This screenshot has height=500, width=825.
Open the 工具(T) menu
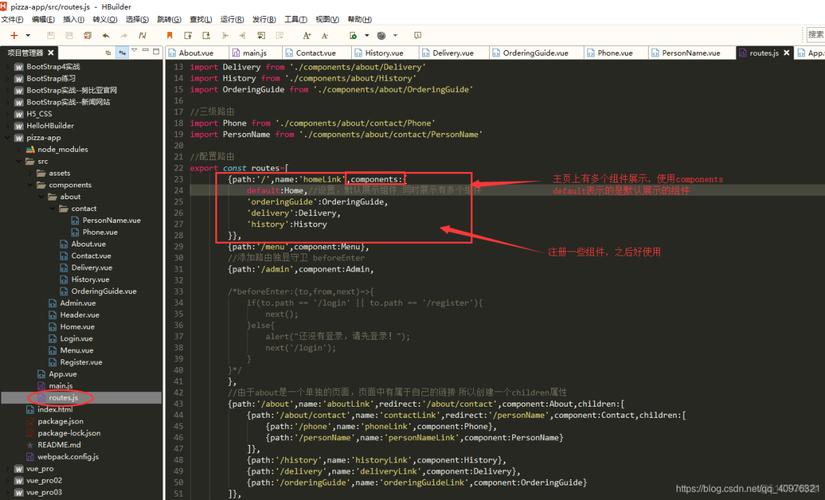pos(296,19)
